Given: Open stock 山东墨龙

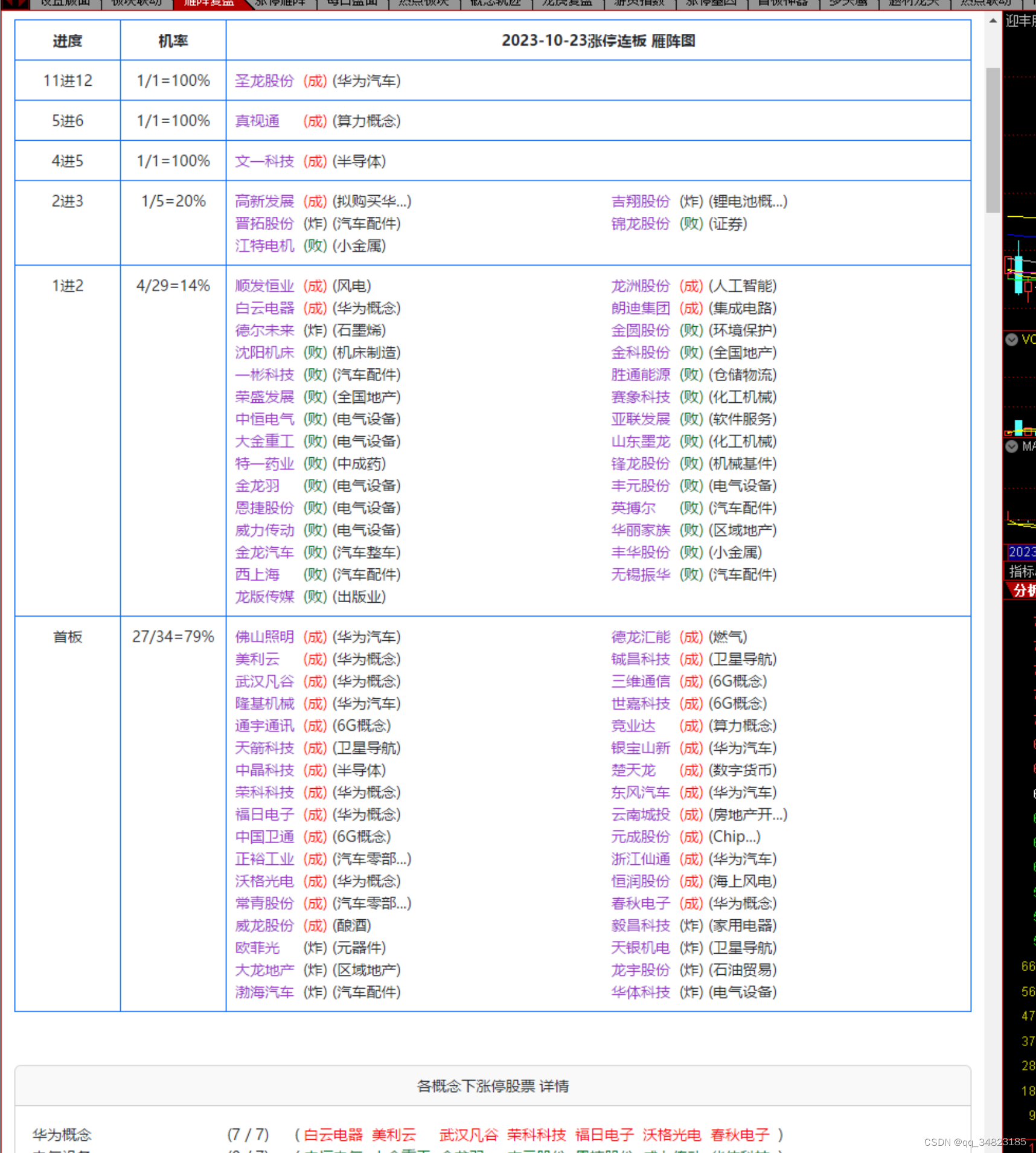Looking at the screenshot, I should tap(641, 442).
